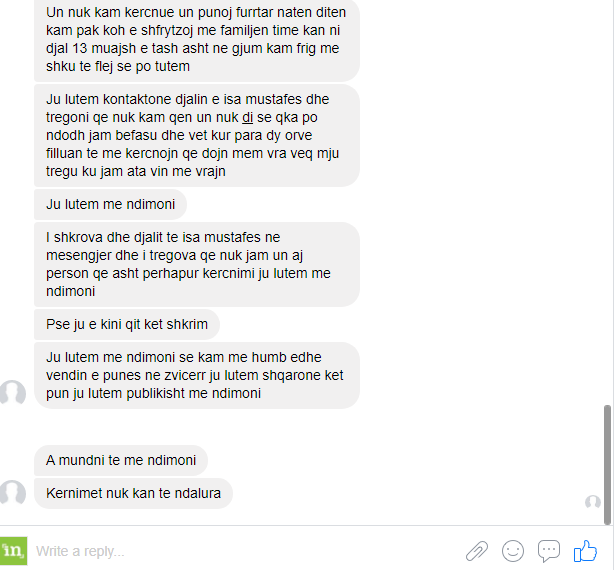Click the small seen-receipt avatar at right
Screen dimensions: 614x570
coord(592,501)
